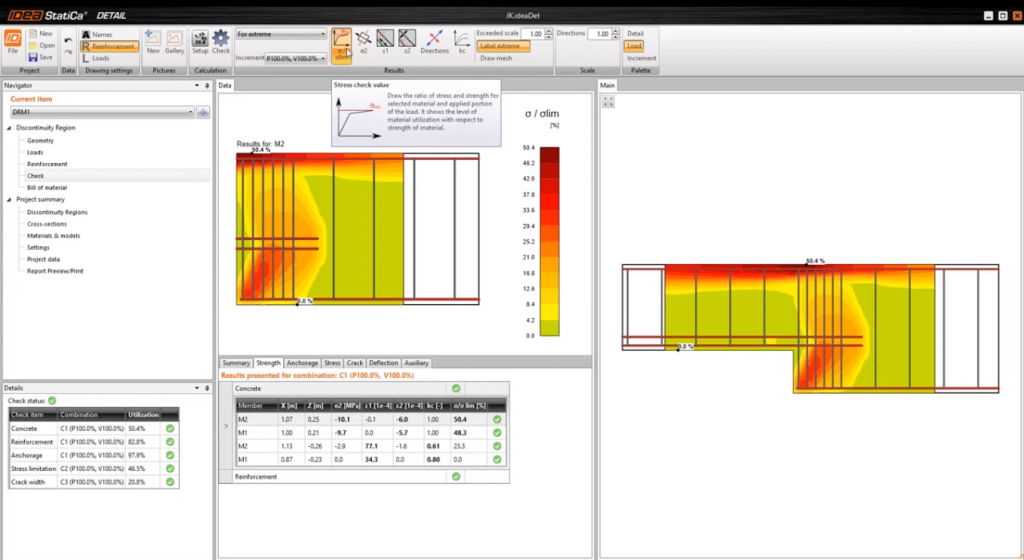
Task: Switch to the Deflection tab
Action: click(383, 363)
